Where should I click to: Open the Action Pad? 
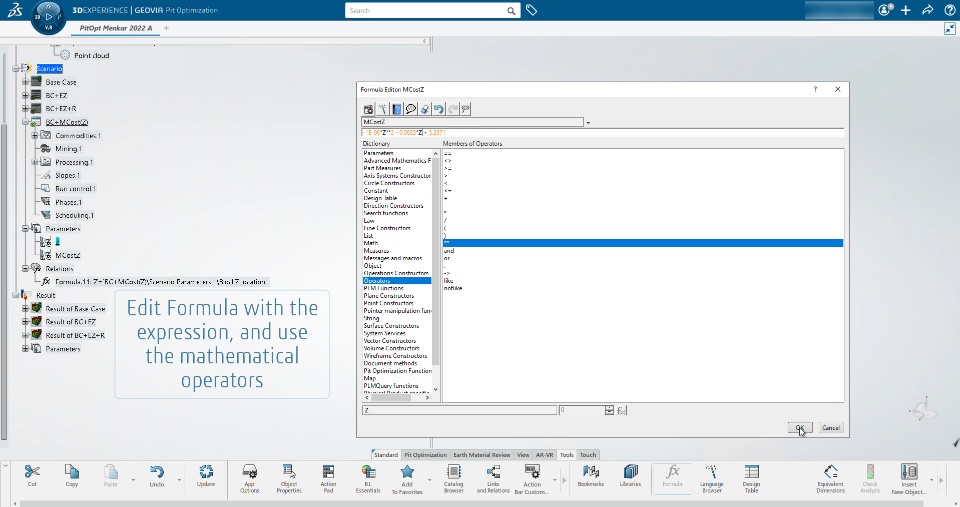[328, 478]
